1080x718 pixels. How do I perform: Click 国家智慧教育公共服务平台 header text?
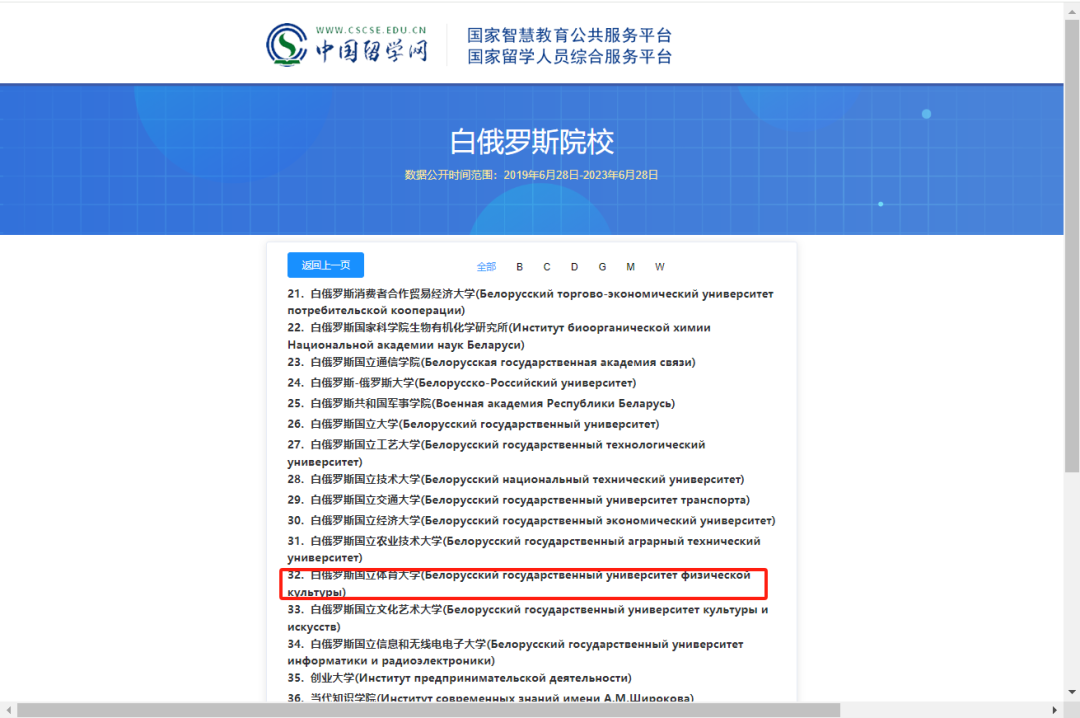coord(570,35)
